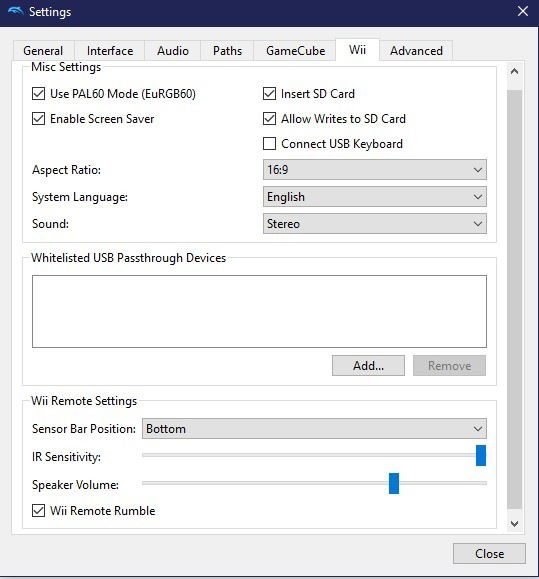The image size is (539, 579).
Task: Click the scrollbar up arrow
Action: (514, 71)
